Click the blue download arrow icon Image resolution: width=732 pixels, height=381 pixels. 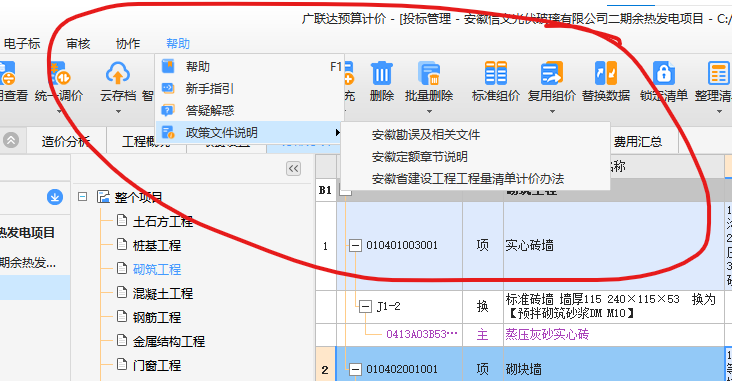coord(55,197)
